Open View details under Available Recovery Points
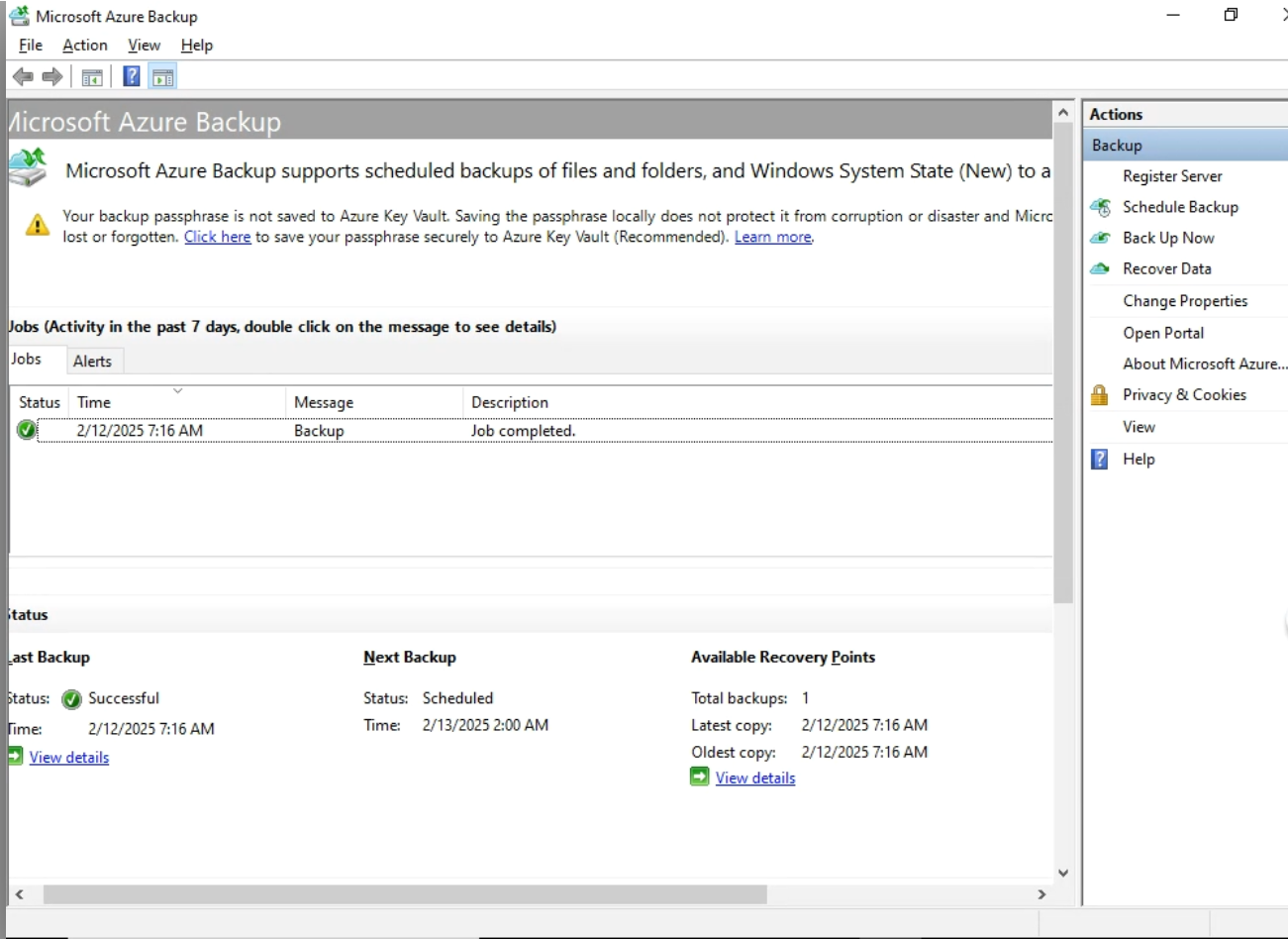1288x939 pixels. [755, 778]
